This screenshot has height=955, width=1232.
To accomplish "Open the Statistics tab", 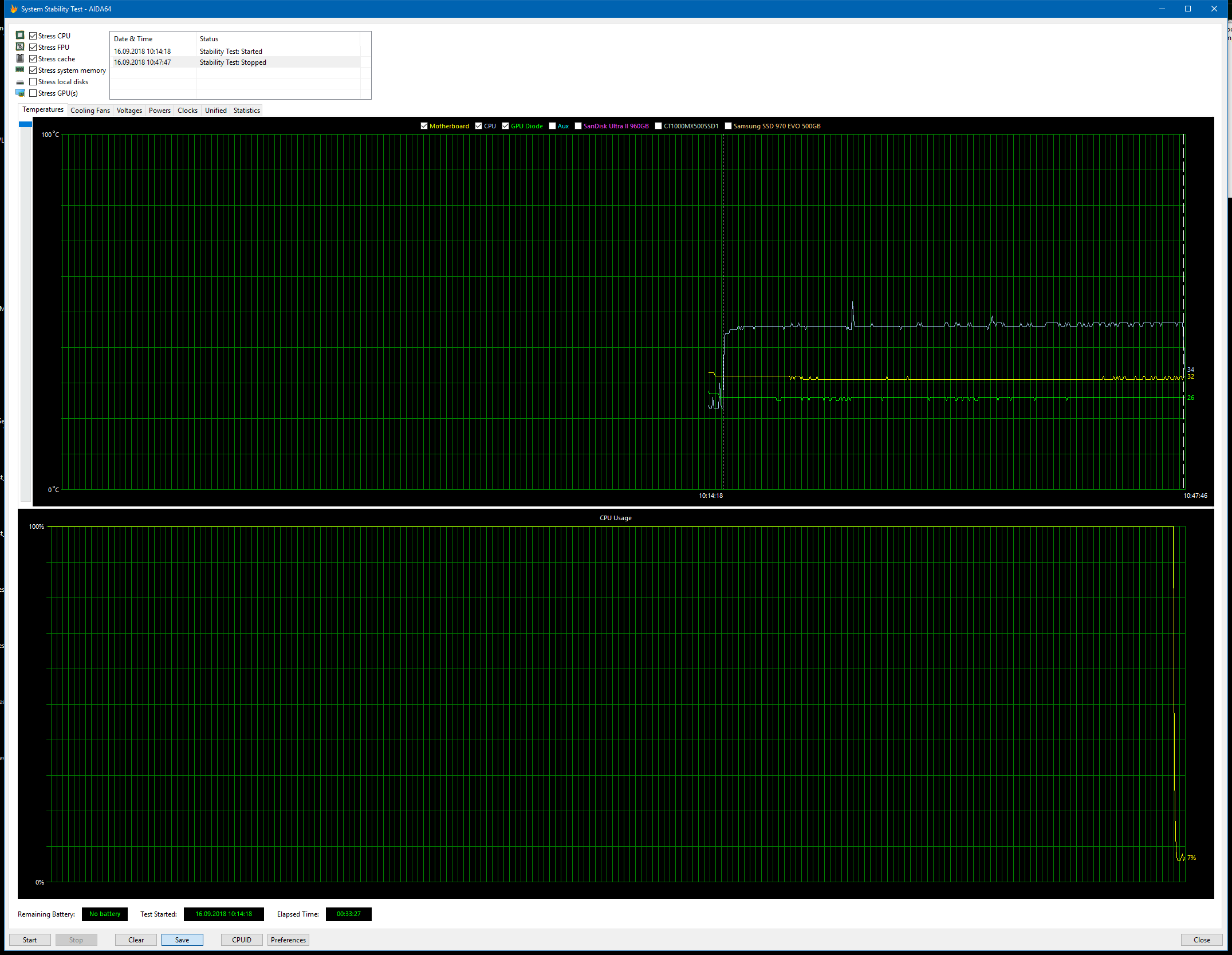I will 246,111.
